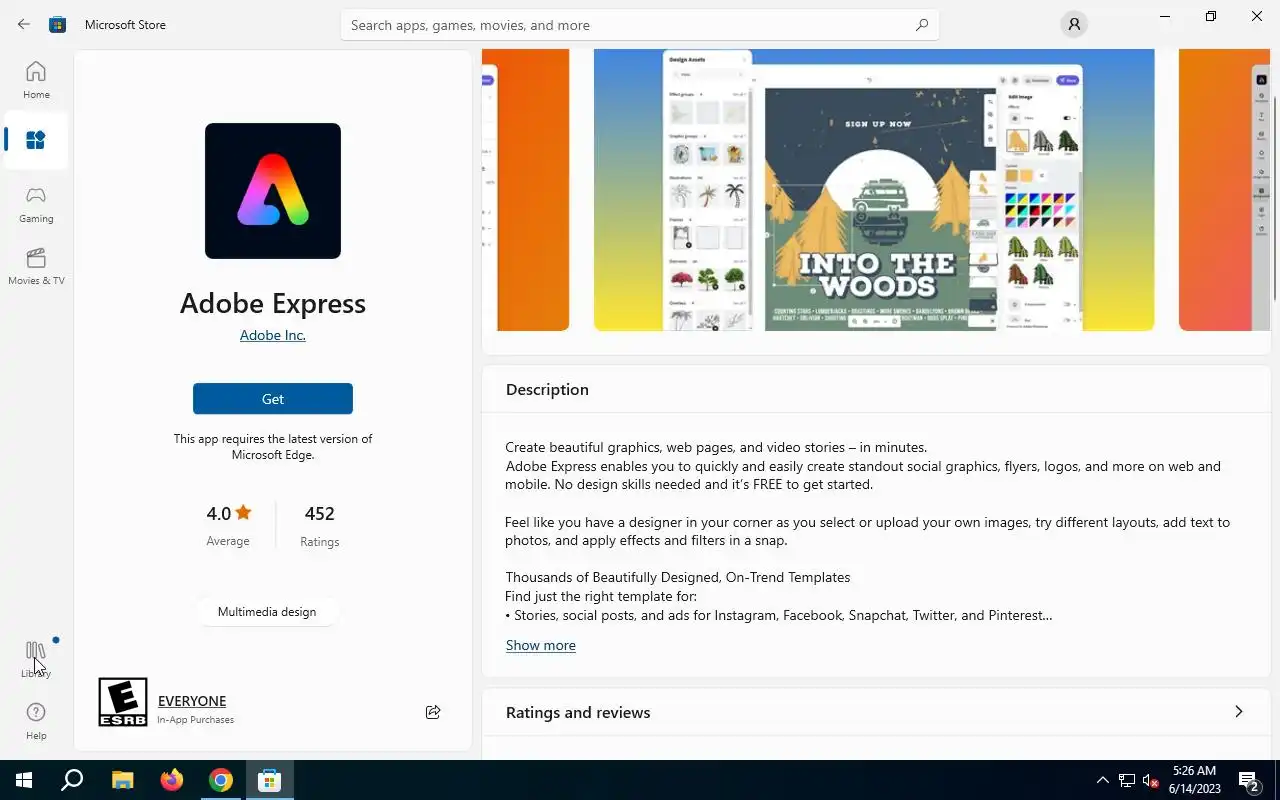Click the ESRB rating badge
Image resolution: width=1280 pixels, height=800 pixels.
pos(123,702)
